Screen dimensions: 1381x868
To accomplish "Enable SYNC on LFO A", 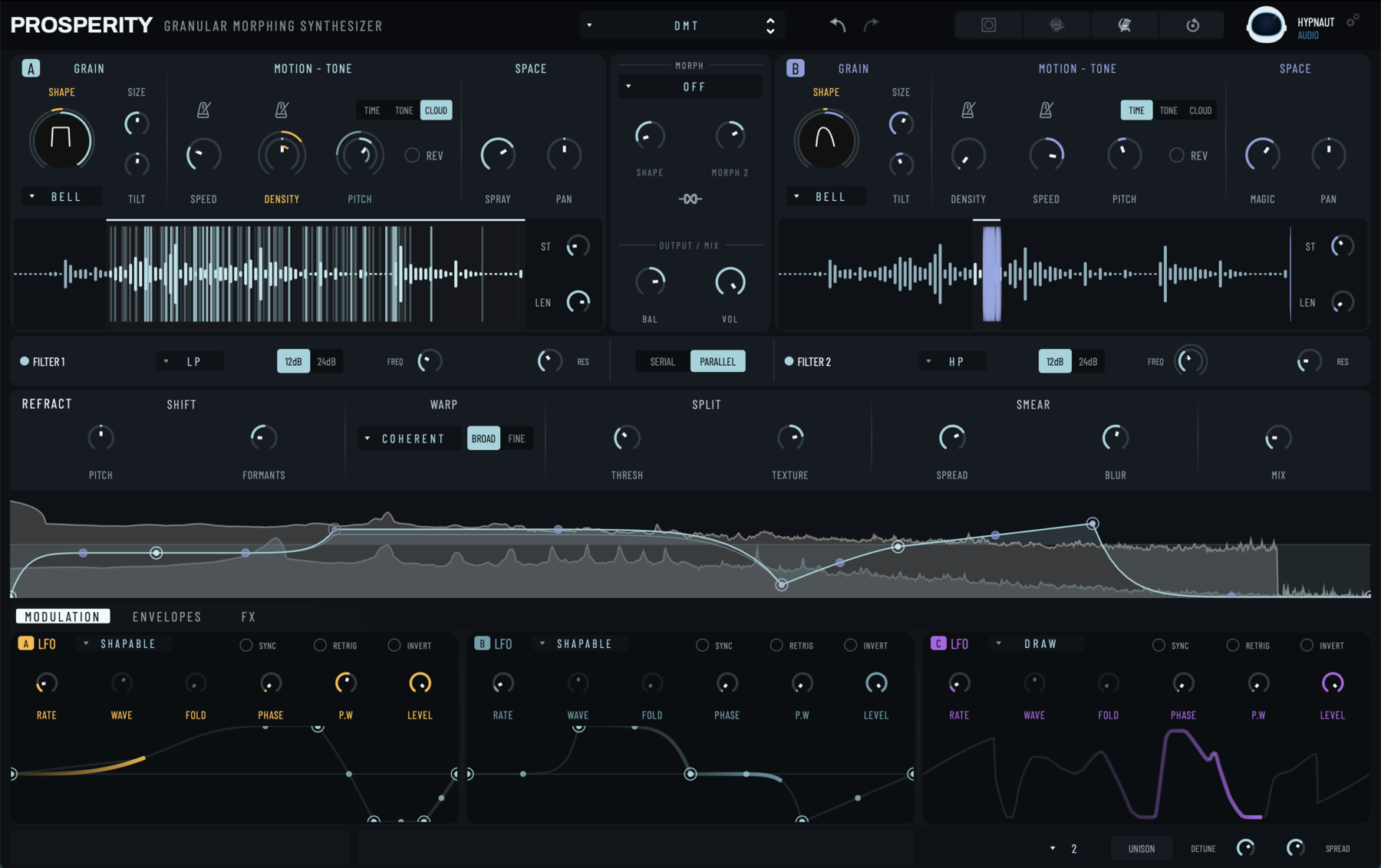I will coord(246,645).
